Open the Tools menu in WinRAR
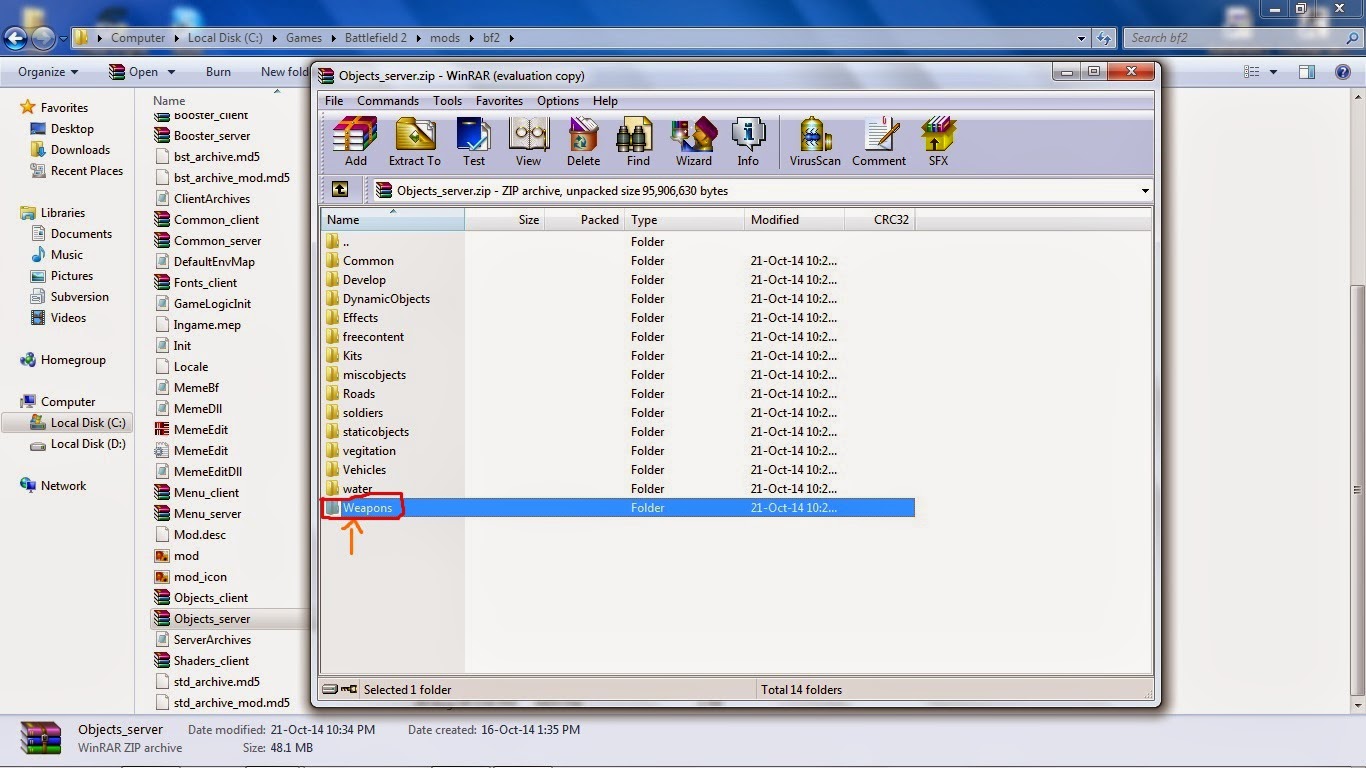This screenshot has width=1366, height=768. pos(447,101)
